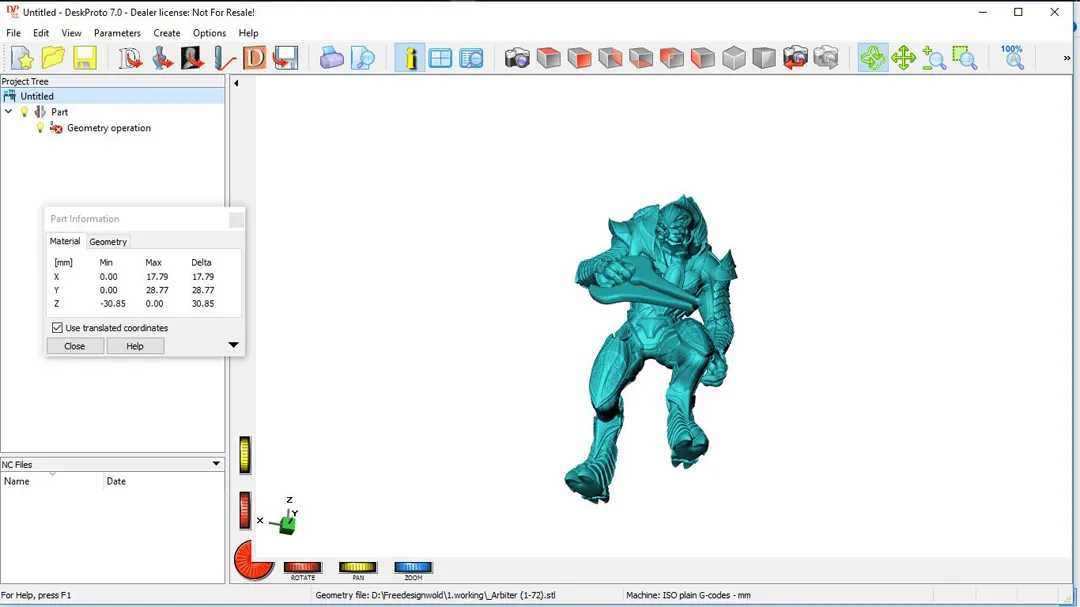Open a project with the yellow folder icon
Screen dimensions: 1080x607
coord(53,58)
